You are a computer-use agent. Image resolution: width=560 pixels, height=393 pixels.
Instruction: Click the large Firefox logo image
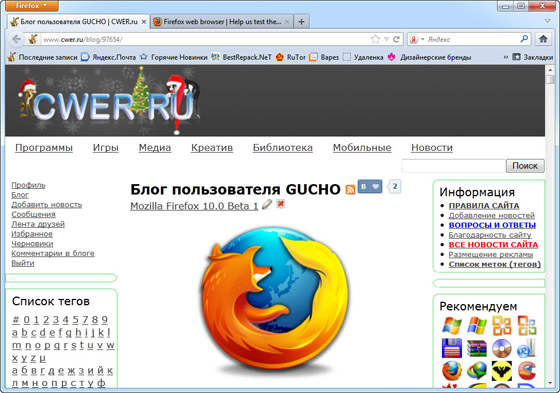click(x=274, y=299)
